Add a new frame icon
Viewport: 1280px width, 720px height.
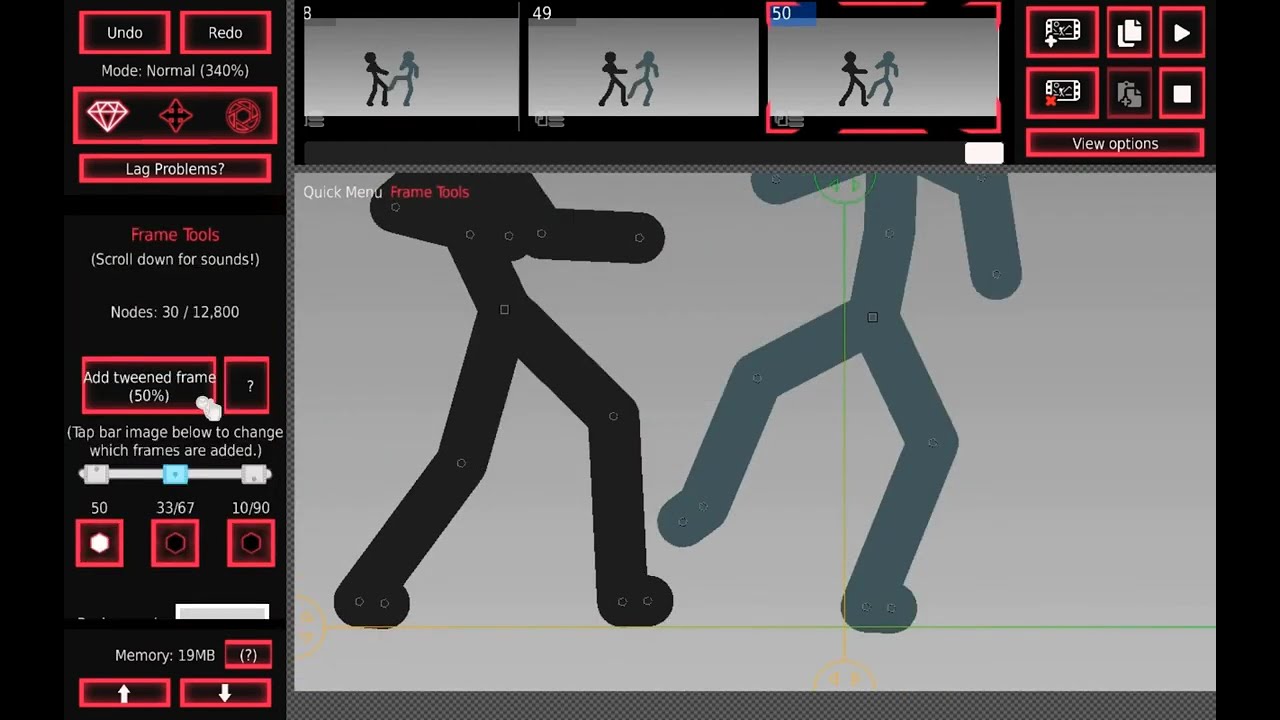(1062, 33)
